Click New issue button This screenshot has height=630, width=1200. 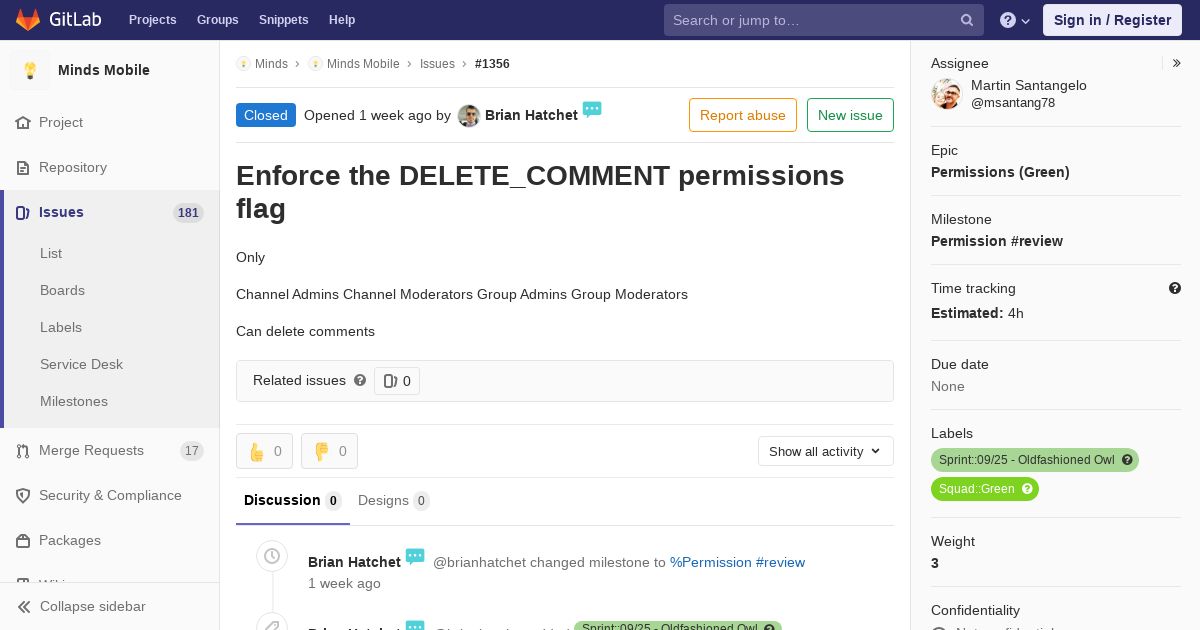pyautogui.click(x=850, y=115)
